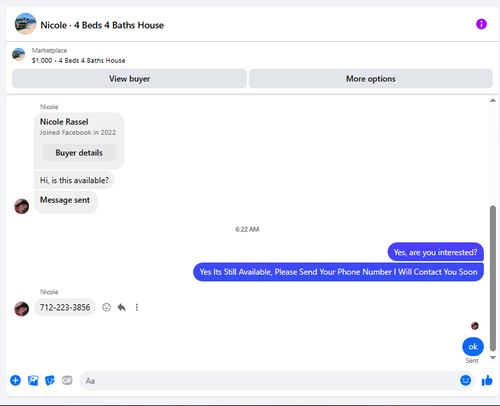Click the 'Yes, are you interested?' message
Viewport: 500px width, 406px height.
coord(435,252)
